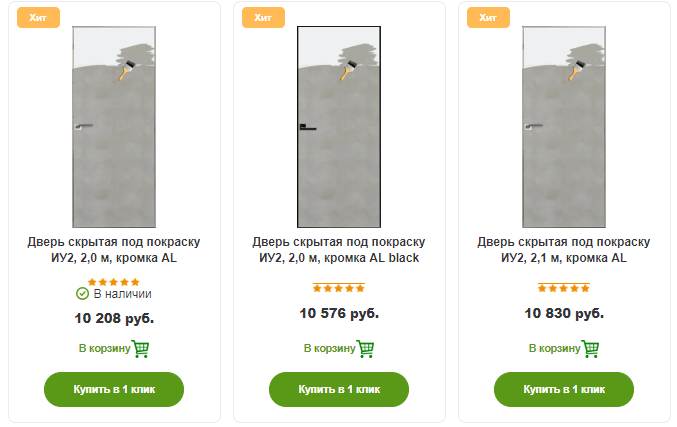Click Хит badge on first product card
Screen dimensions: 677x427
pyautogui.click(x=38, y=18)
